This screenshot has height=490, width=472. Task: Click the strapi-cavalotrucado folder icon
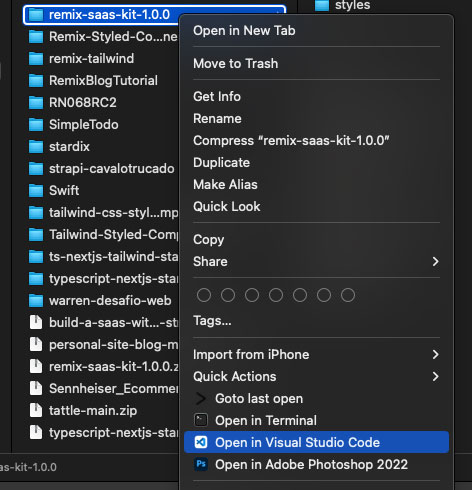(x=36, y=169)
